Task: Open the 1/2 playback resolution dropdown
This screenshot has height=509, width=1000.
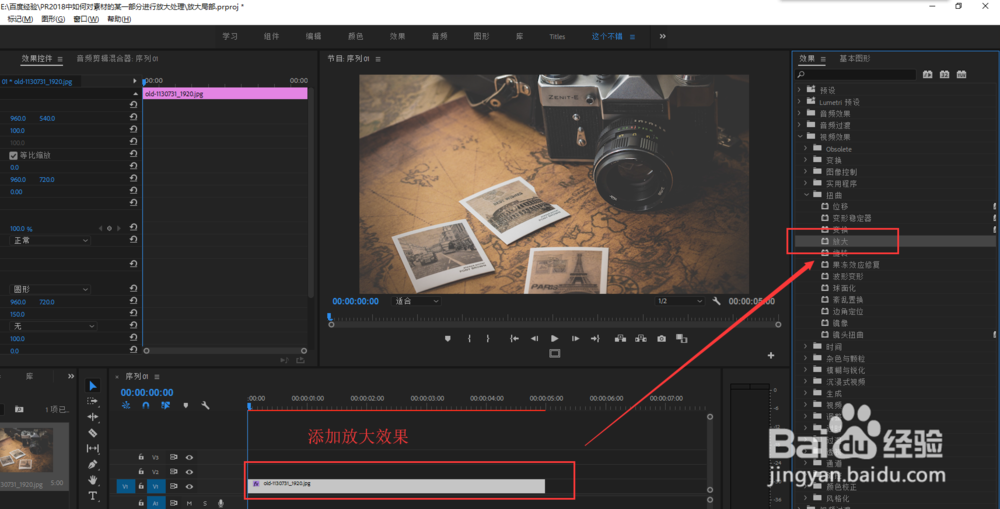Action: tap(679, 301)
